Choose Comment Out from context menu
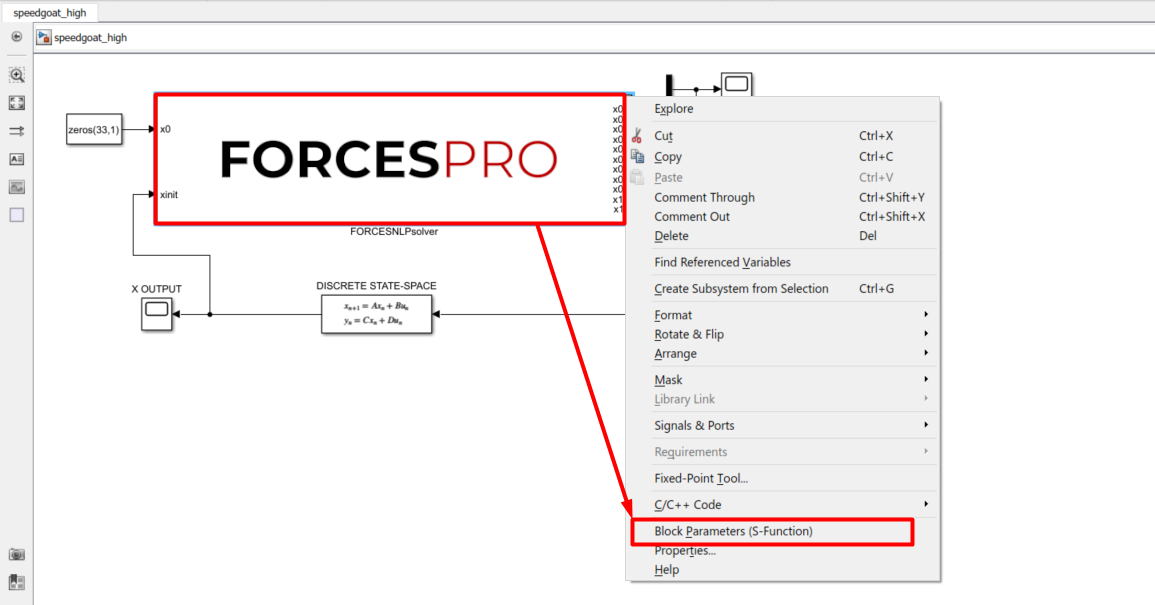 click(x=692, y=217)
